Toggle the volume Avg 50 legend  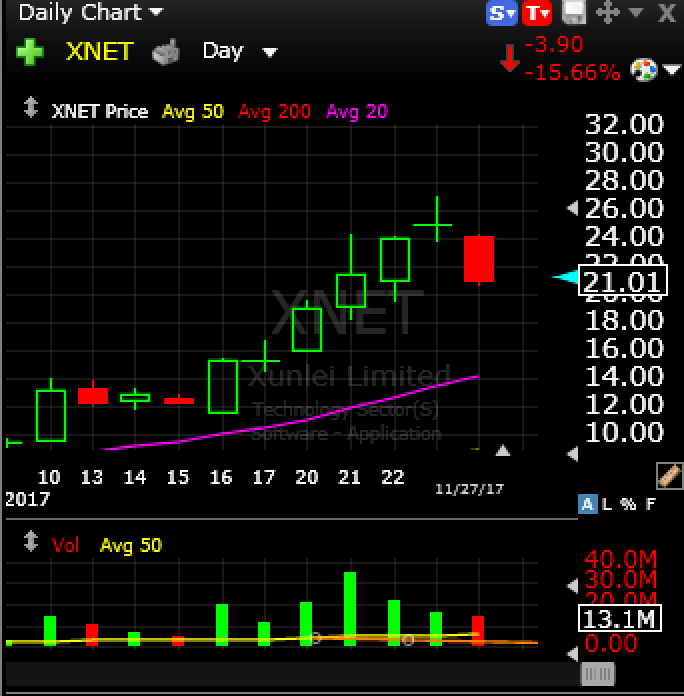pyautogui.click(x=131, y=546)
